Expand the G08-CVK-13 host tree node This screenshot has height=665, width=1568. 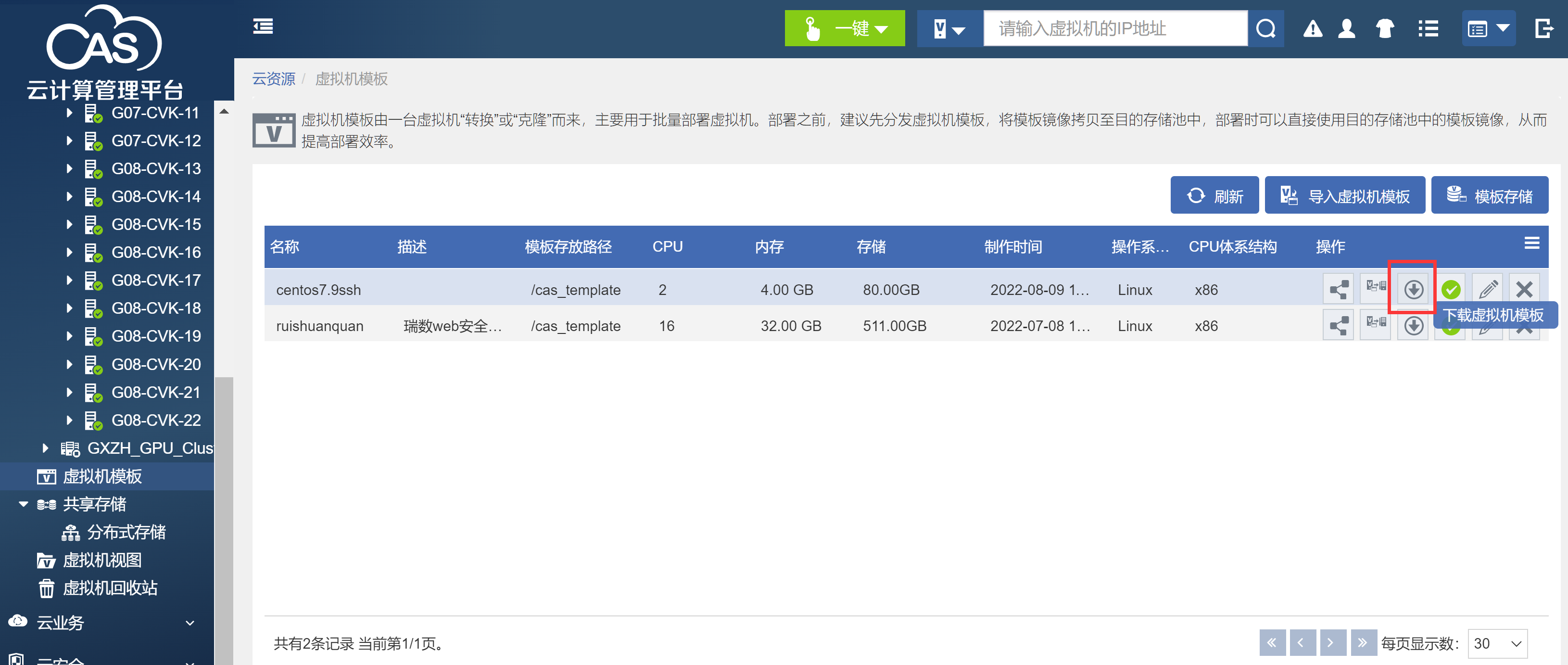[69, 169]
